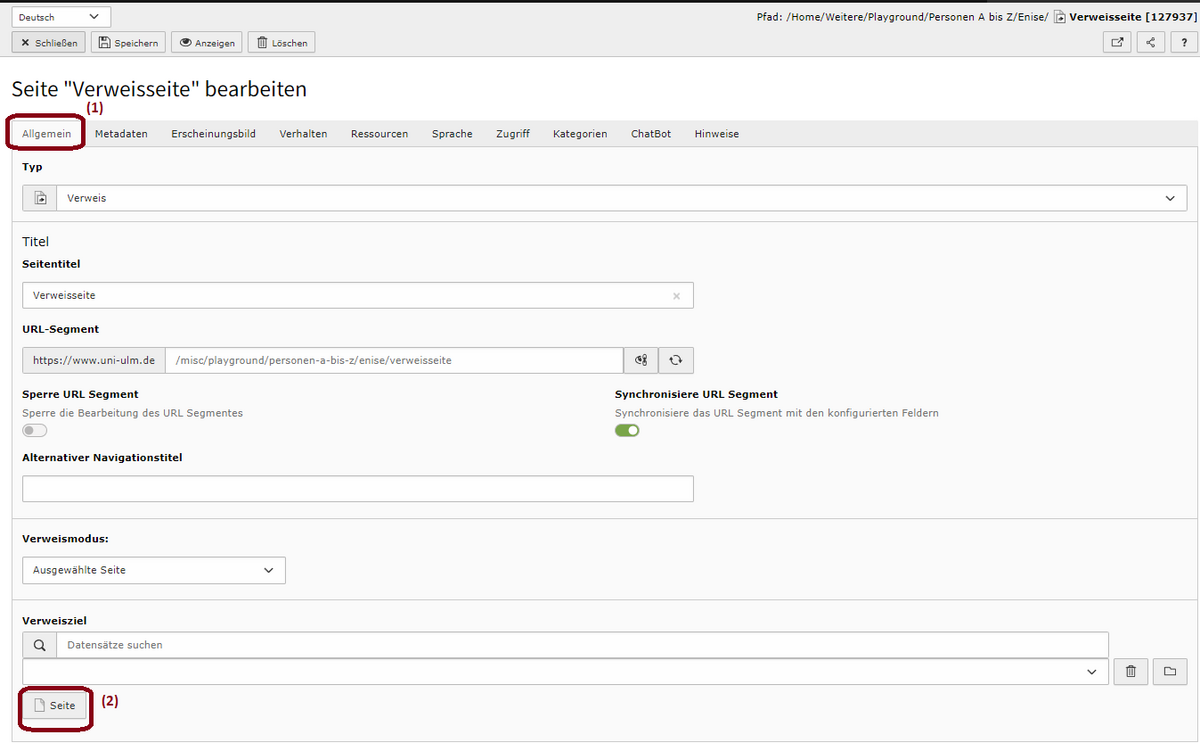Image resolution: width=1200 pixels, height=743 pixels.
Task: Remove Verweisziel entry with trash icon
Action: (1131, 671)
